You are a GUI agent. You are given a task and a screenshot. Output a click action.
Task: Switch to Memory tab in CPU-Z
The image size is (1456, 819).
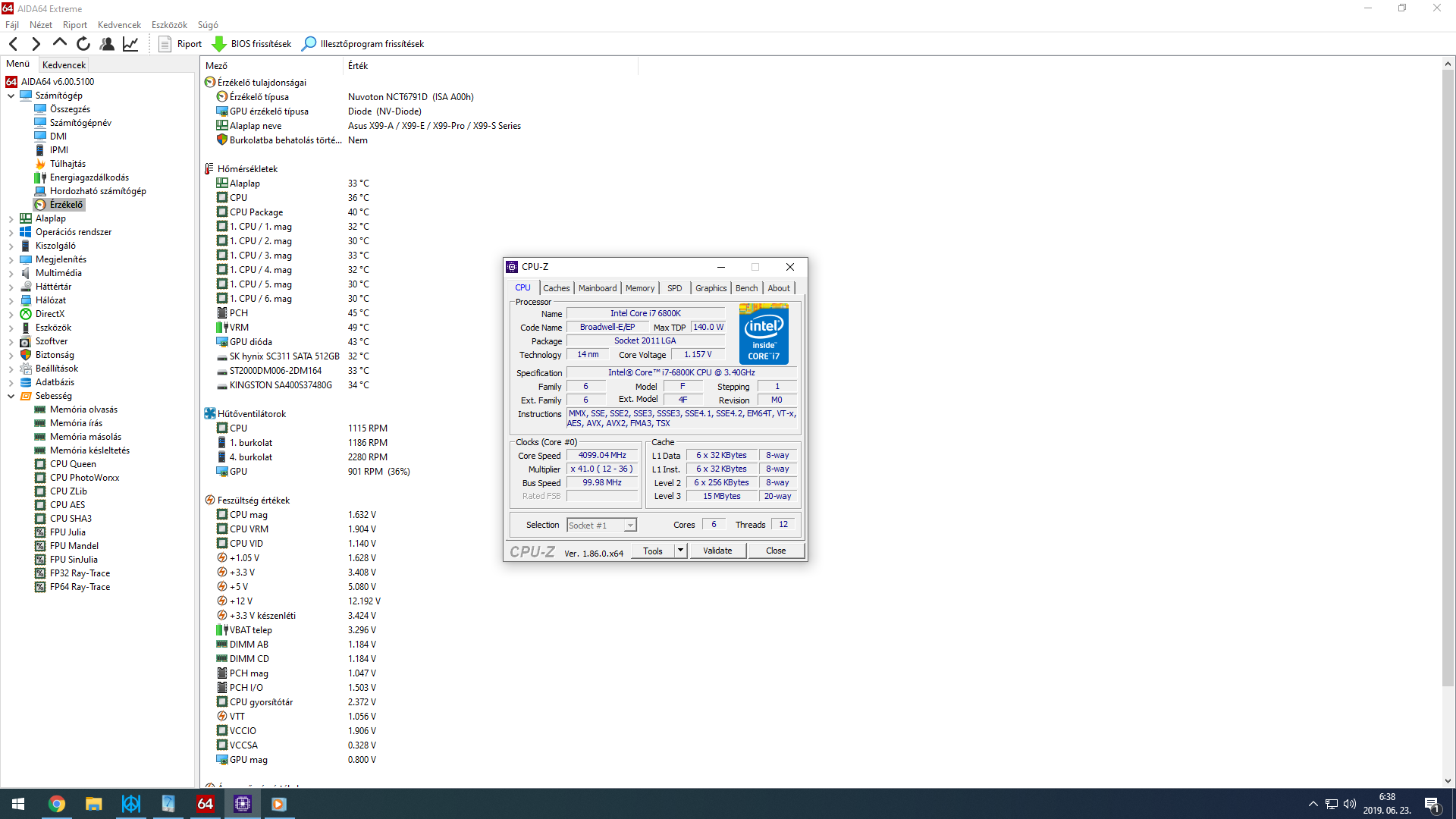coord(640,288)
